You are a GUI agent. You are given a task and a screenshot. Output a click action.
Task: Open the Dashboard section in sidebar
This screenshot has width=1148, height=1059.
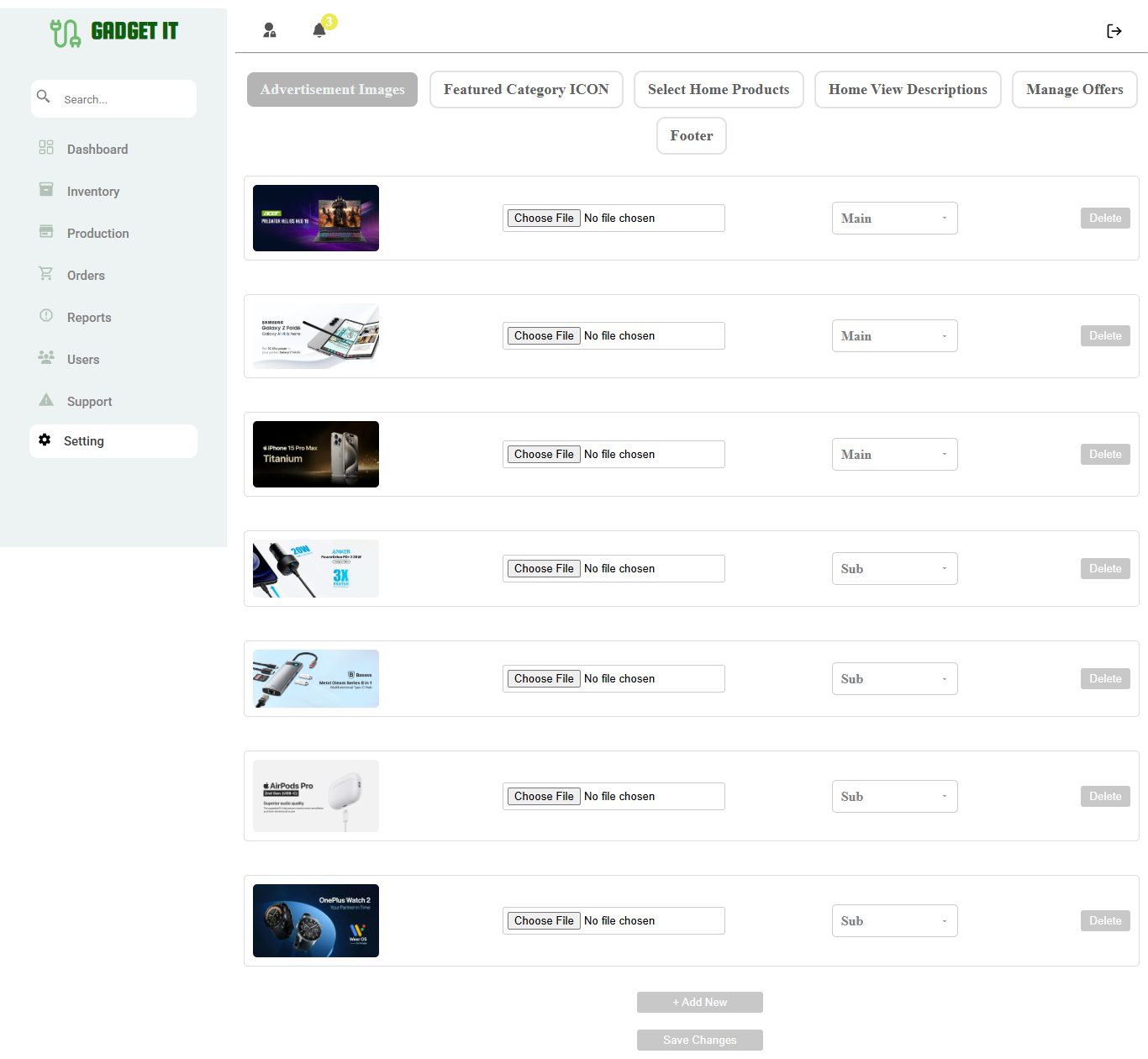97,149
